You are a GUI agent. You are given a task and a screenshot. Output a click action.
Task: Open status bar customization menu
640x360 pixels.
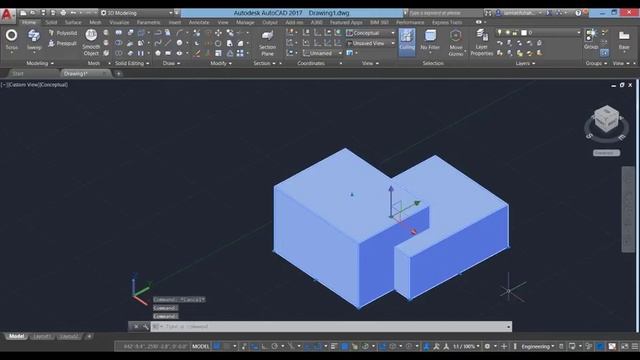pos(635,346)
